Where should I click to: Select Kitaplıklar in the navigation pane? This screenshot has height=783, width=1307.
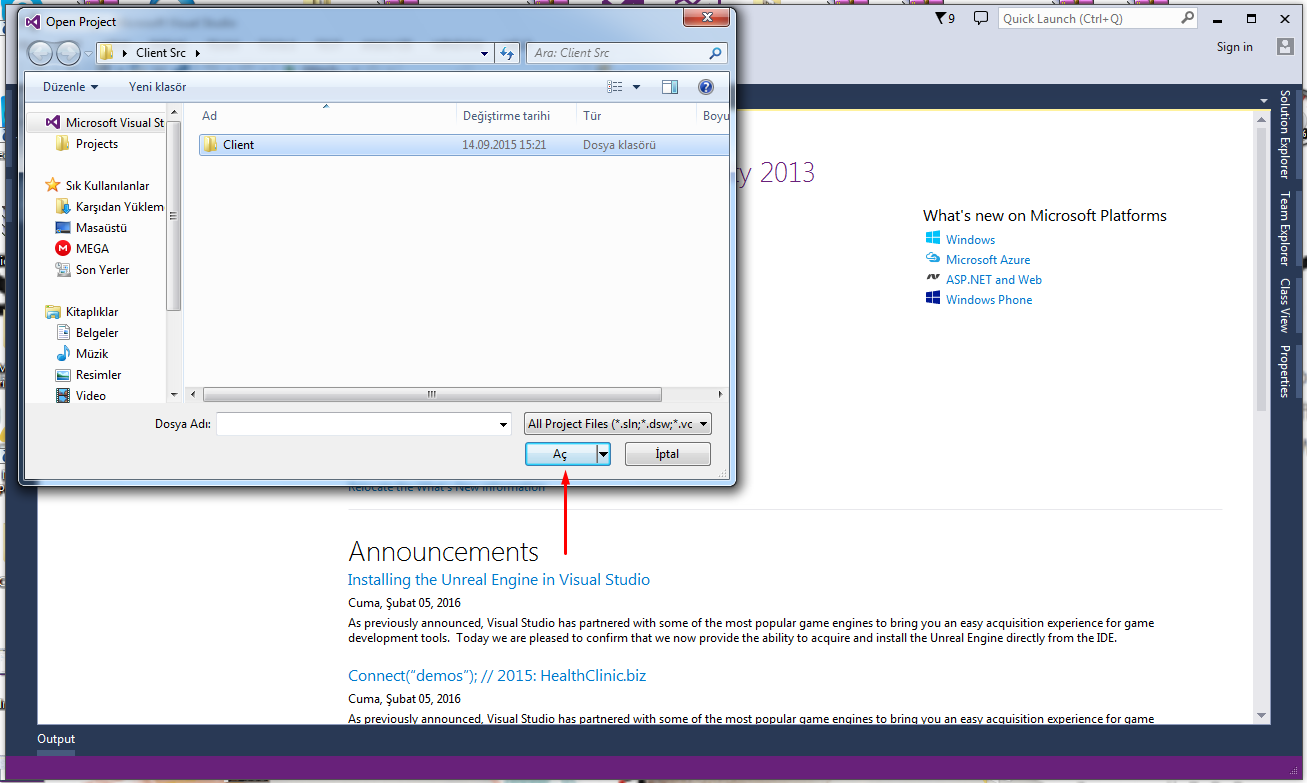[82, 312]
